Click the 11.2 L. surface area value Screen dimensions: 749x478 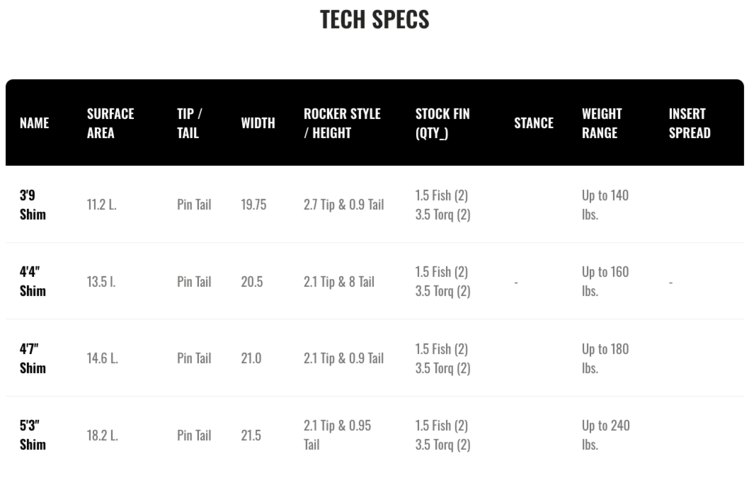(x=102, y=205)
